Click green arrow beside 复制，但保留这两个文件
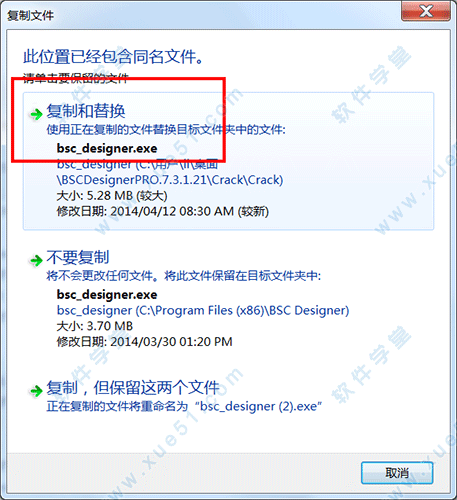Screen dimensions: 457x500 click(36, 390)
